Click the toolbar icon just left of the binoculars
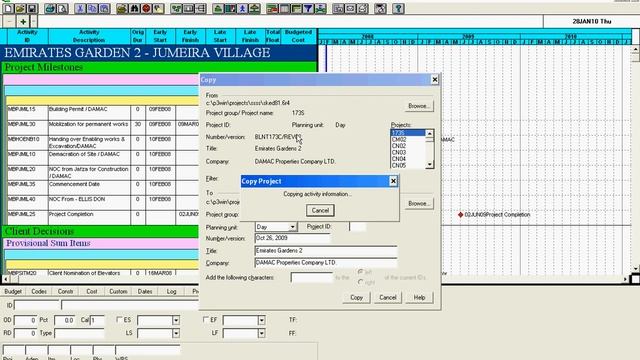The width and height of the screenshot is (640, 360). click(x=122, y=8)
